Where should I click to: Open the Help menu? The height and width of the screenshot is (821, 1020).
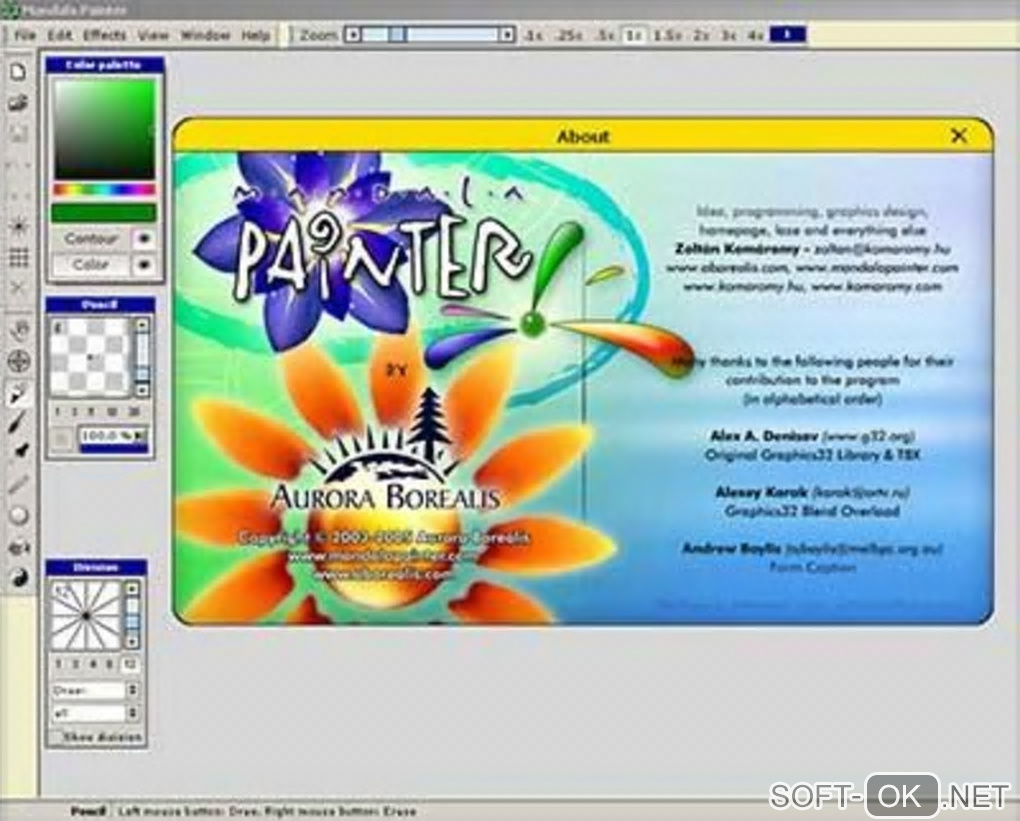256,34
